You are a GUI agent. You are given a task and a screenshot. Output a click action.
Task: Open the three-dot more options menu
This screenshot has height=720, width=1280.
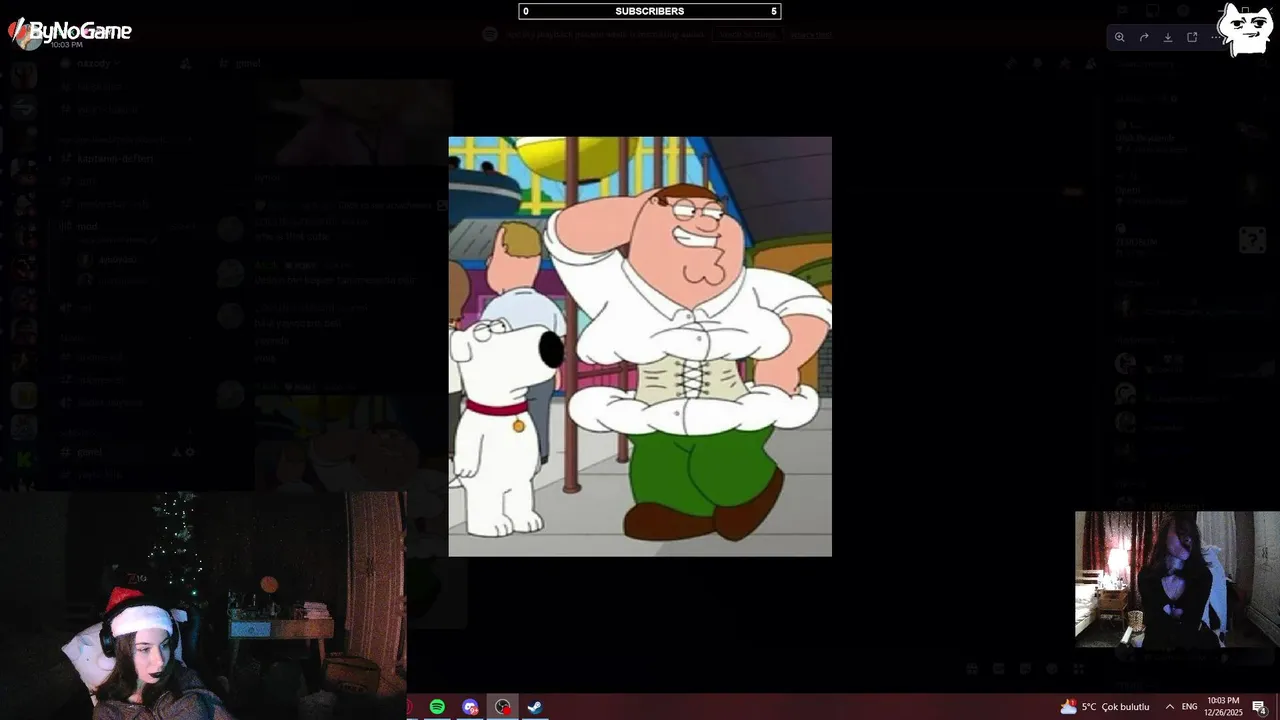tap(1215, 37)
